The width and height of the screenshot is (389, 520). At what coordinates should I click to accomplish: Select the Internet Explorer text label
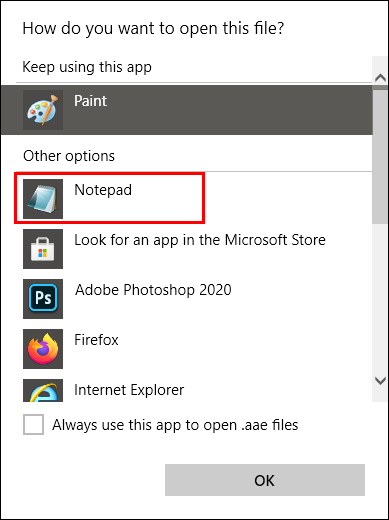tap(129, 390)
